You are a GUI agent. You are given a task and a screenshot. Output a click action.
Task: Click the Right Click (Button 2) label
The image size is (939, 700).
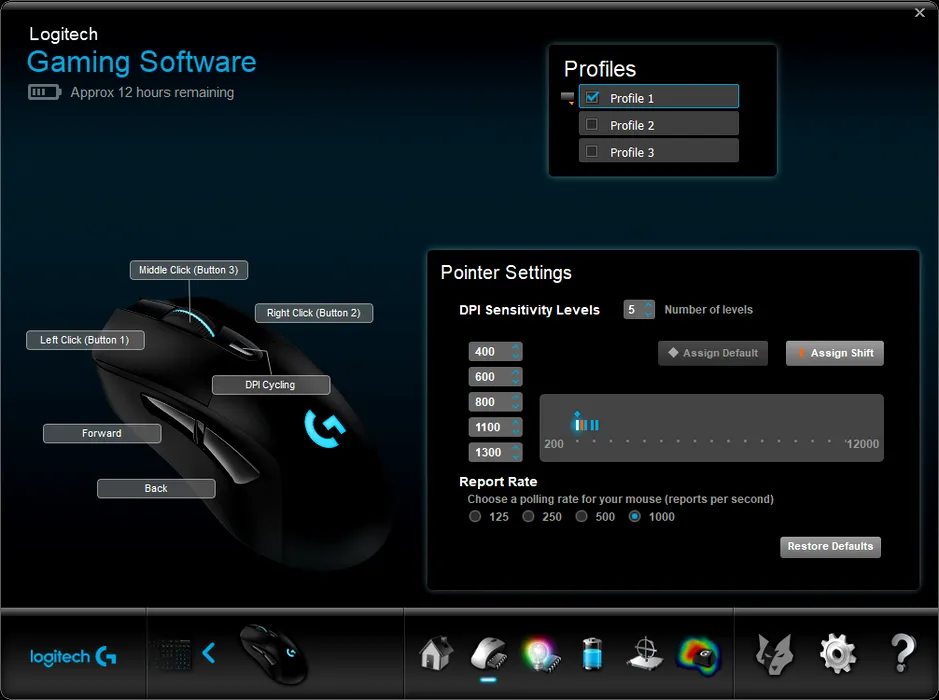(314, 313)
